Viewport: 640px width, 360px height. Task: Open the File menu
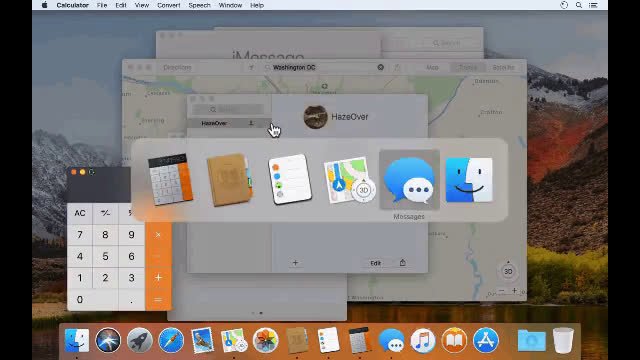[x=102, y=5]
